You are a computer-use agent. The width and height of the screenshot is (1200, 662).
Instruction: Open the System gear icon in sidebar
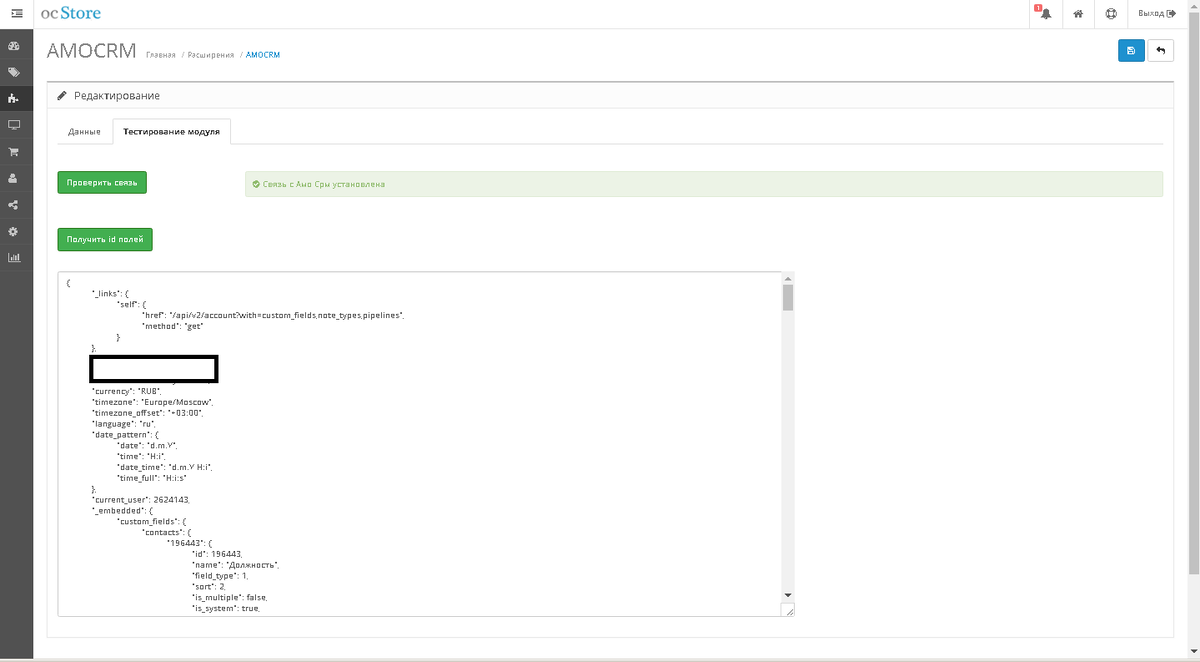pyautogui.click(x=14, y=231)
